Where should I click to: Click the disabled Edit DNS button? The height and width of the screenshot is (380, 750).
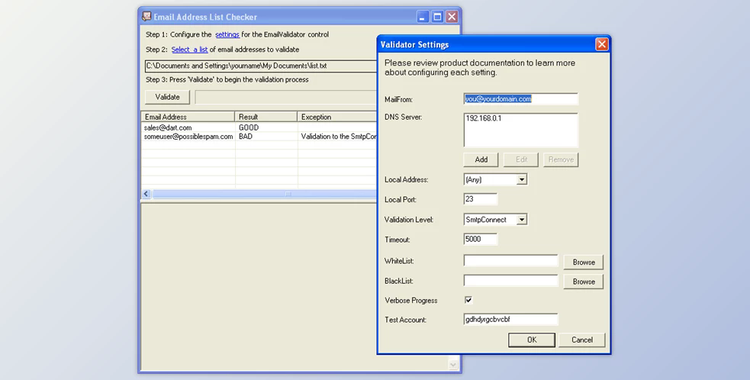tap(521, 159)
